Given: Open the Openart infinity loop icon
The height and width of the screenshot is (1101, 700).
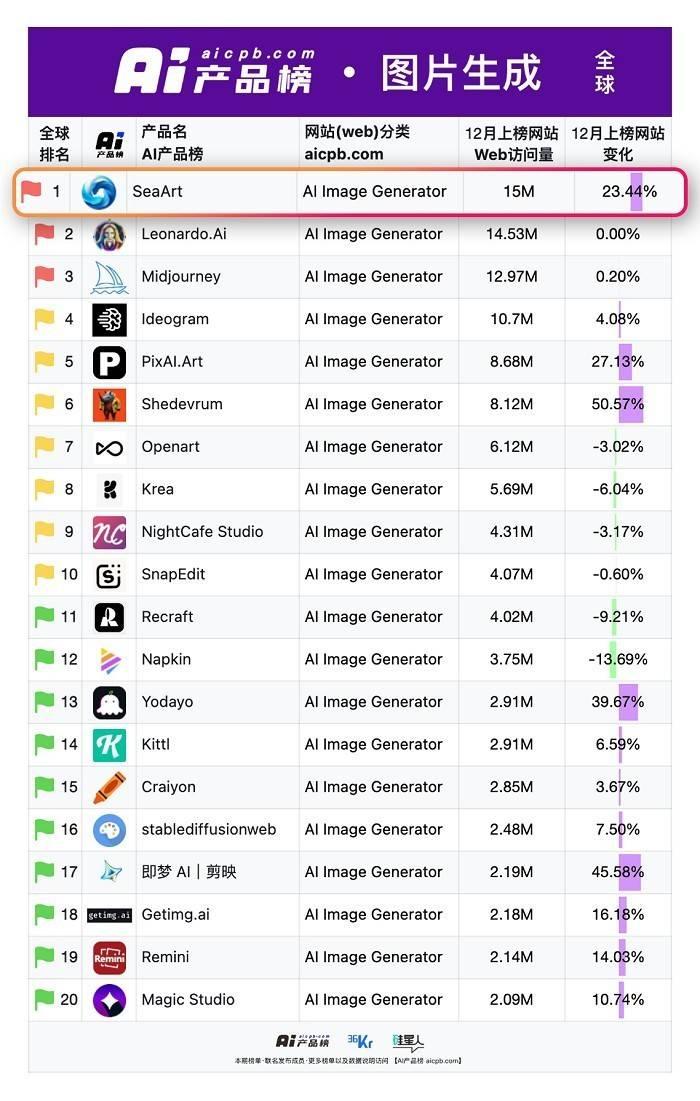Looking at the screenshot, I should [110, 447].
